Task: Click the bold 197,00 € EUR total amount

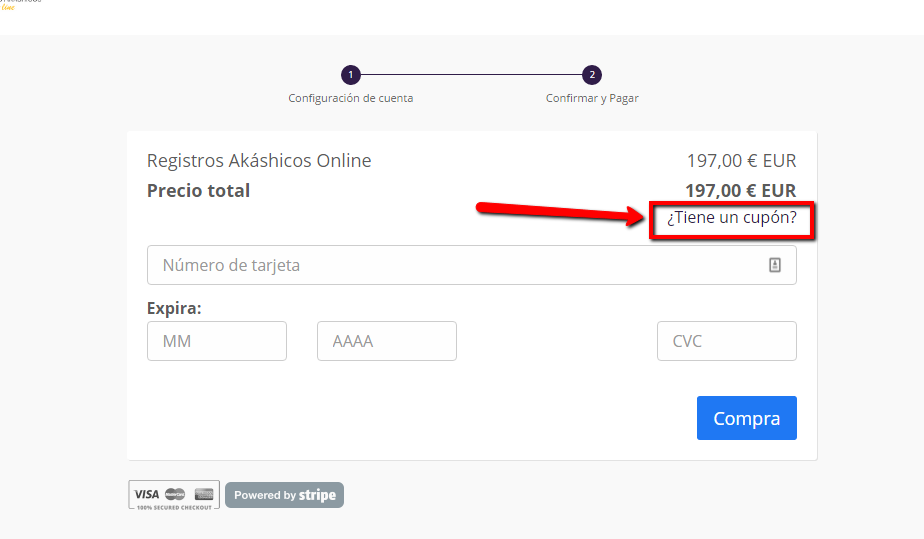Action: [x=741, y=191]
